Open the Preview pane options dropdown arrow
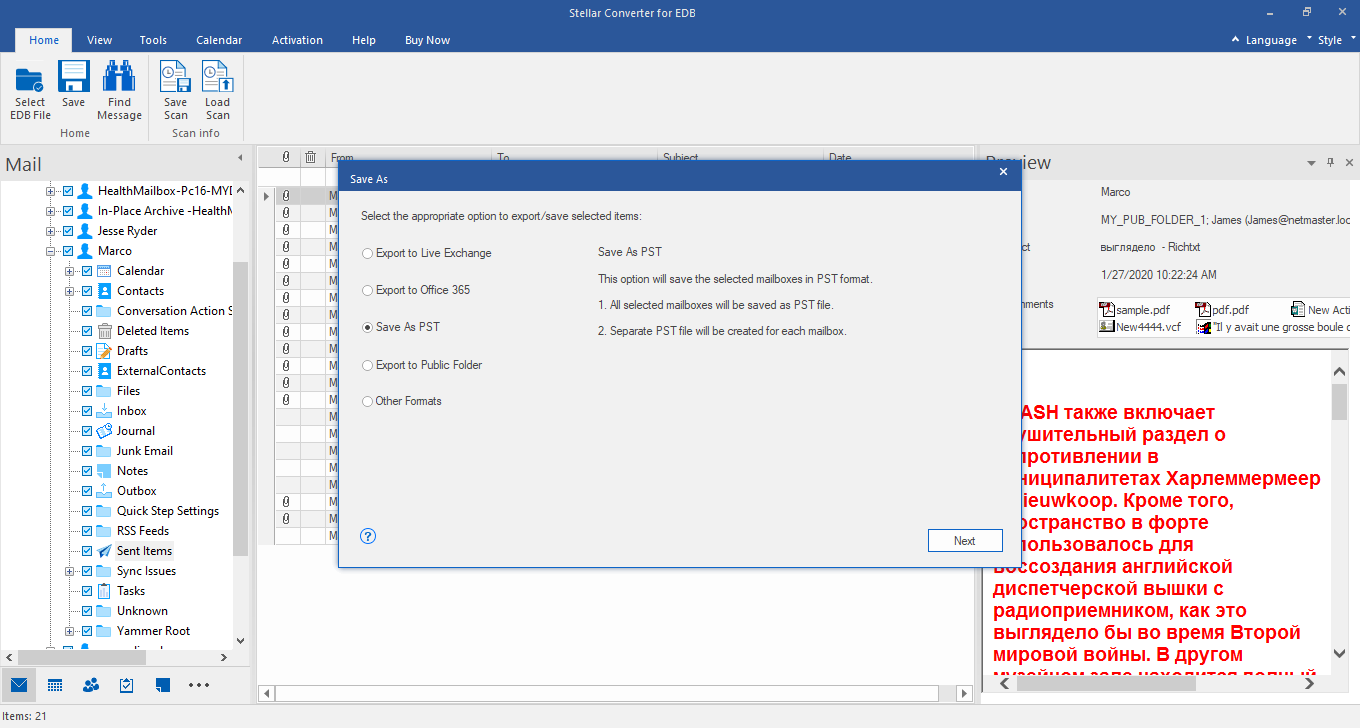 (x=1311, y=162)
